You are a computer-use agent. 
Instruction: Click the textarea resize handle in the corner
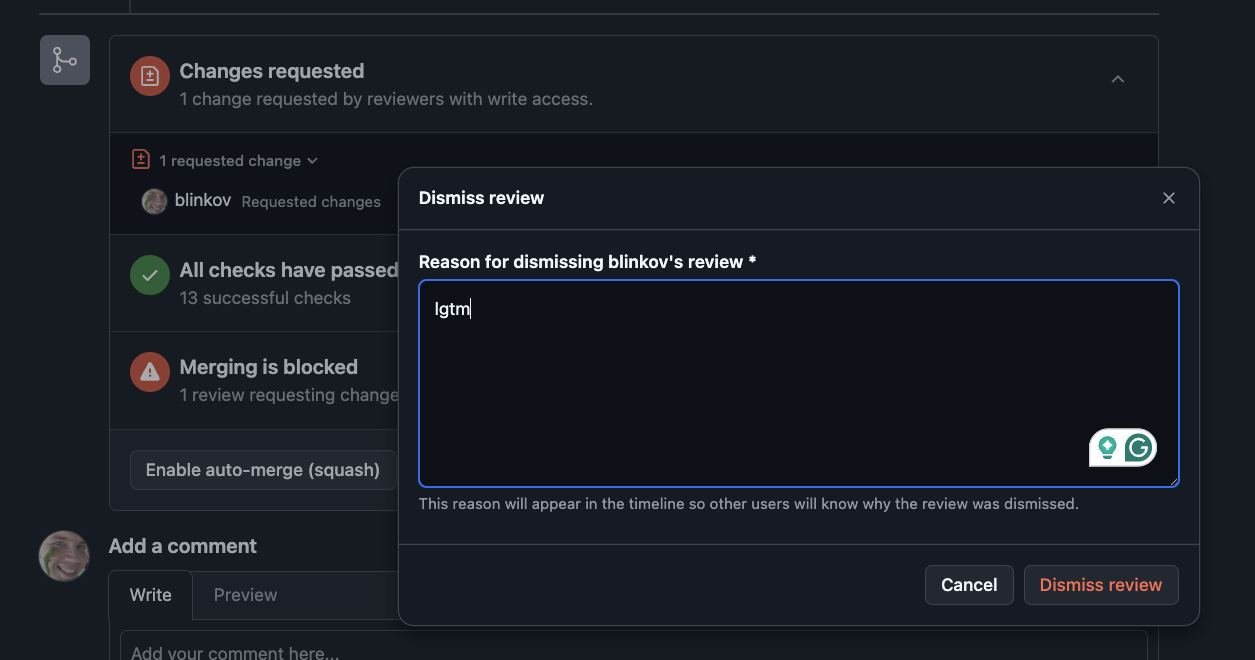[x=1172, y=482]
